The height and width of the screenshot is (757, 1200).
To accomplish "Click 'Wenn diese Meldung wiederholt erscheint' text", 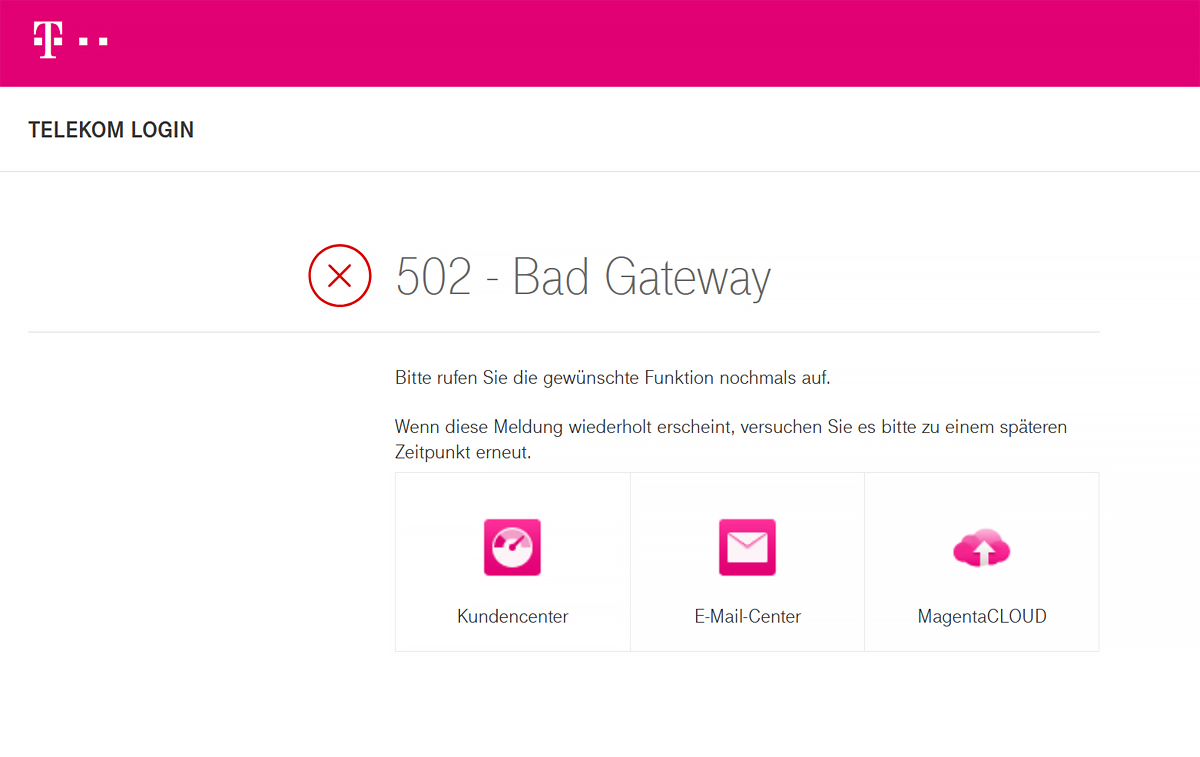I will tap(563, 428).
